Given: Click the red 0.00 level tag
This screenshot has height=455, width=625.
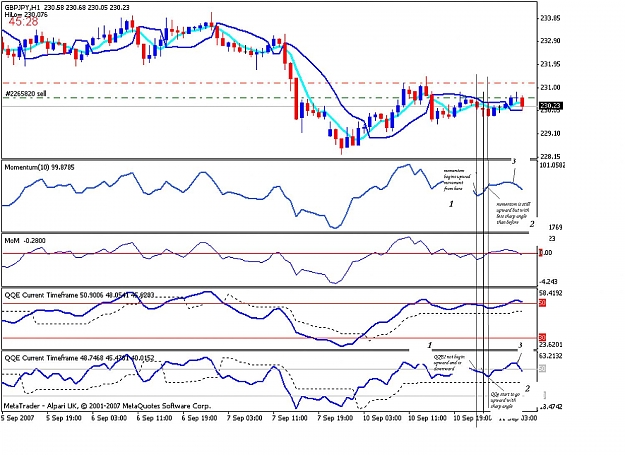Looking at the screenshot, I should click(x=546, y=253).
